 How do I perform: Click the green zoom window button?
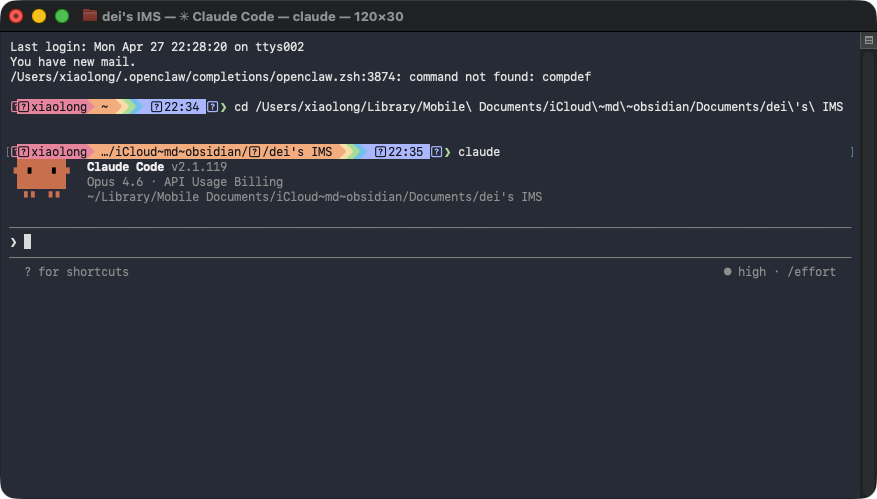pyautogui.click(x=62, y=16)
